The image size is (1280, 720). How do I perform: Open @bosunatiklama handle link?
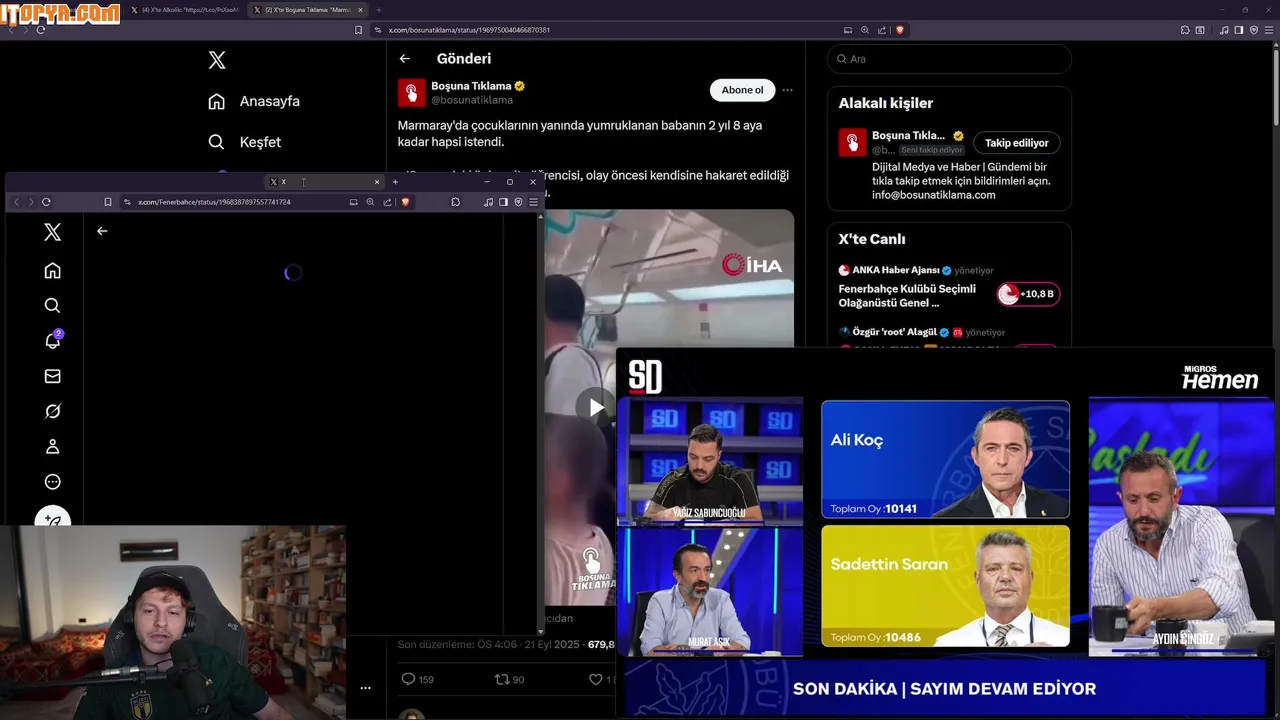[472, 100]
